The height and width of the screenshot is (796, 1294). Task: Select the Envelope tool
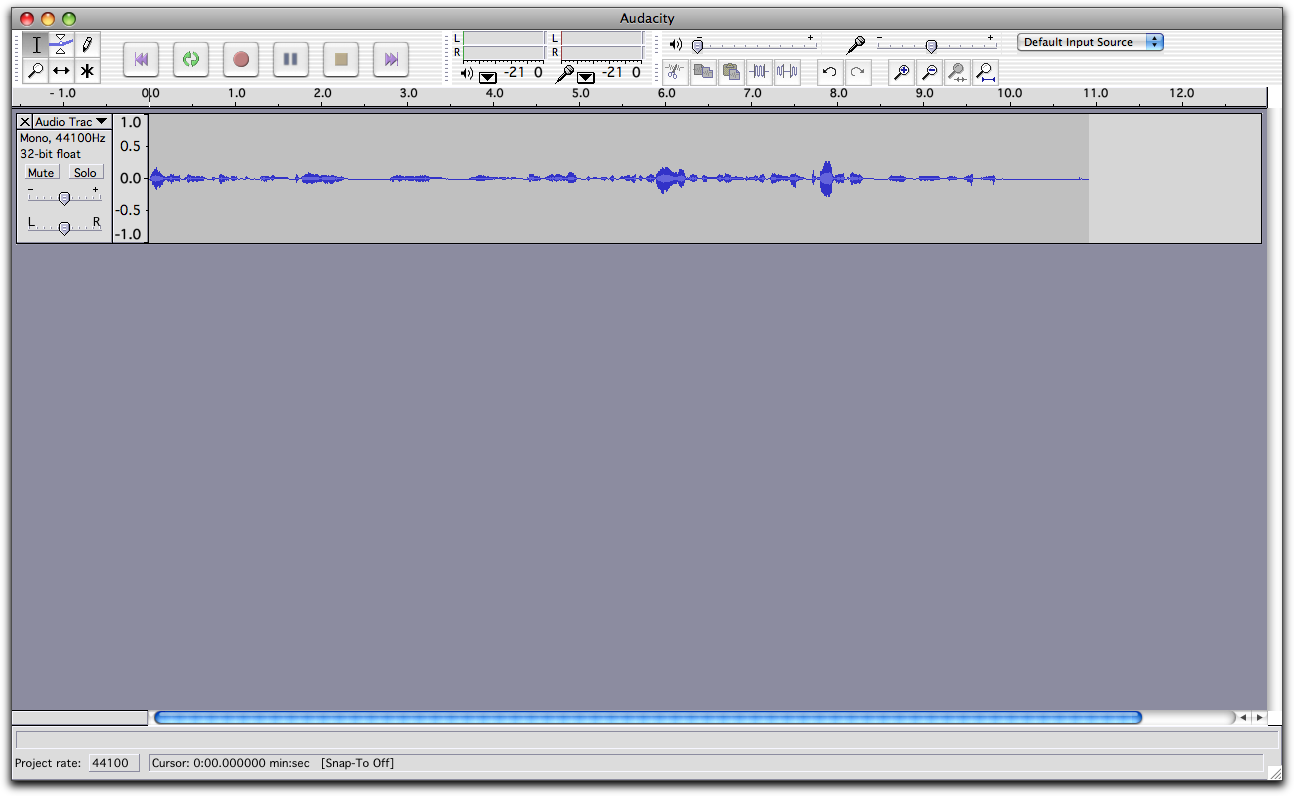coord(61,44)
